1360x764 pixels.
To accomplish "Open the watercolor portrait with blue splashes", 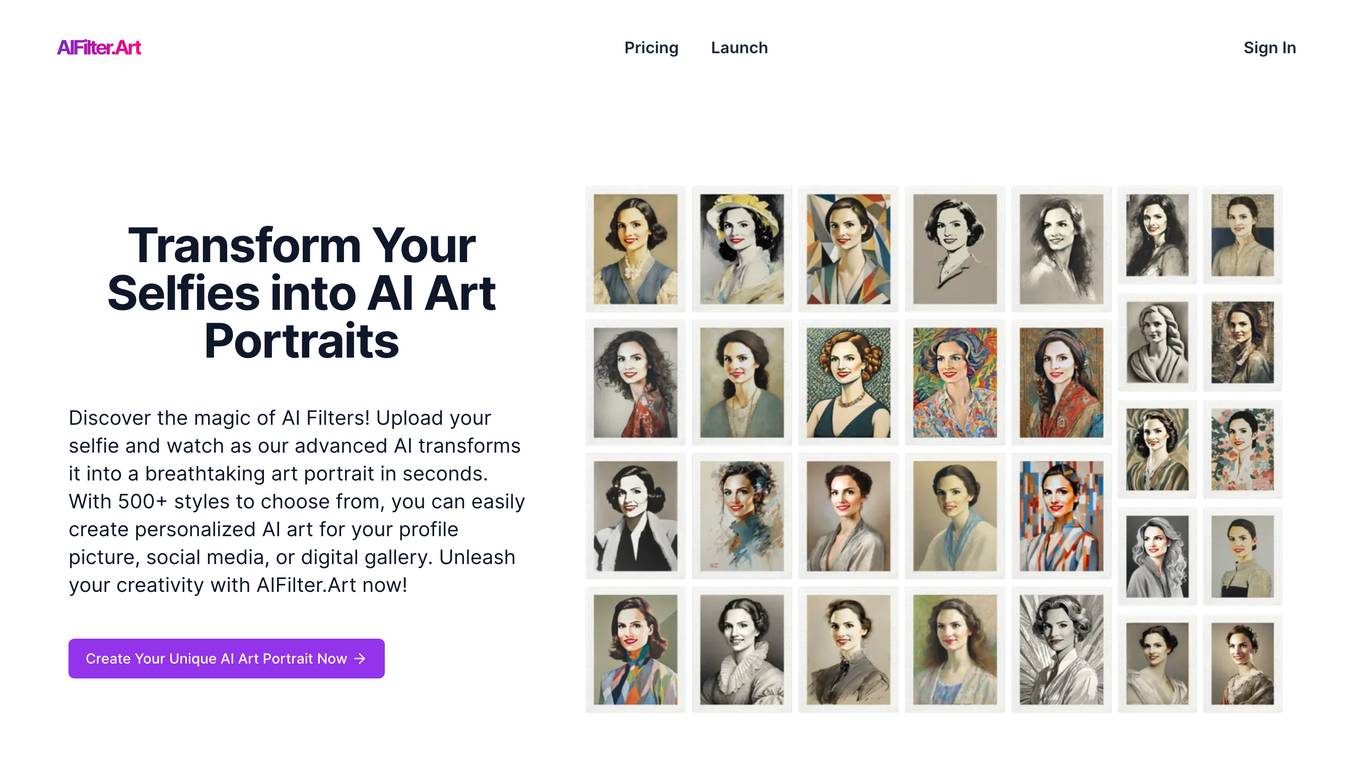I will click(741, 516).
